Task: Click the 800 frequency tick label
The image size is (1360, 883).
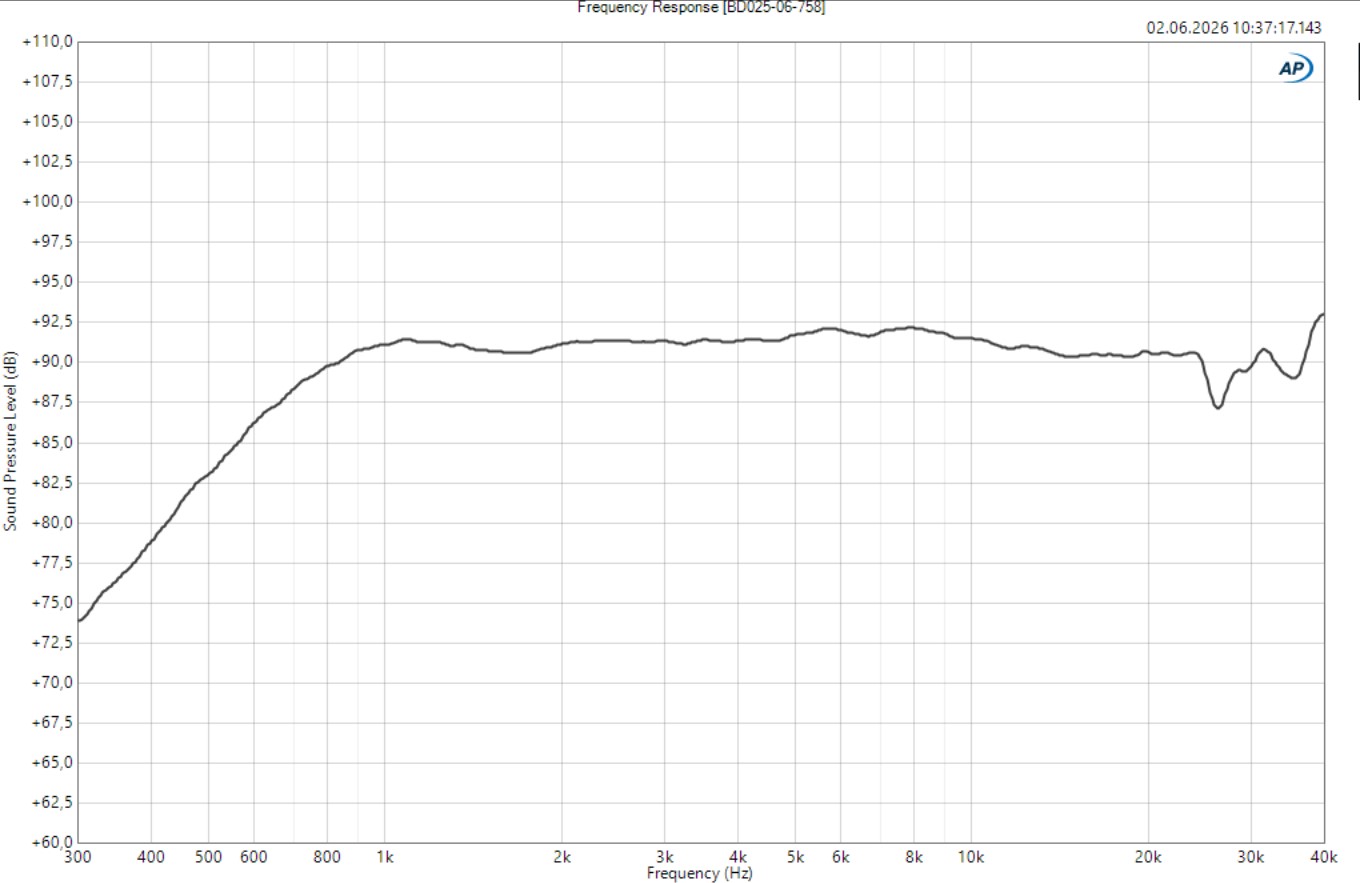Action: pos(327,857)
